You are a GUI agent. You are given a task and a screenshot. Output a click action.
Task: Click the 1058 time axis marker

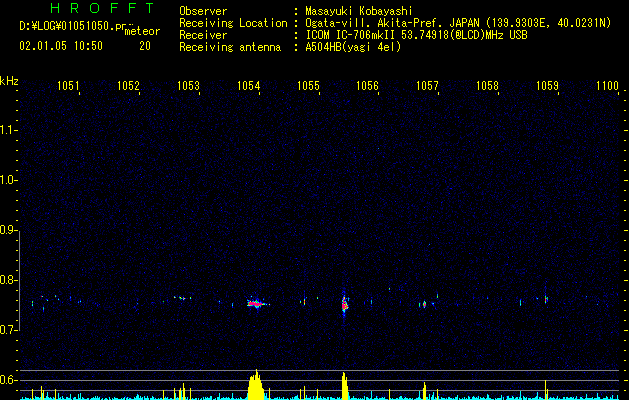[x=487, y=85]
